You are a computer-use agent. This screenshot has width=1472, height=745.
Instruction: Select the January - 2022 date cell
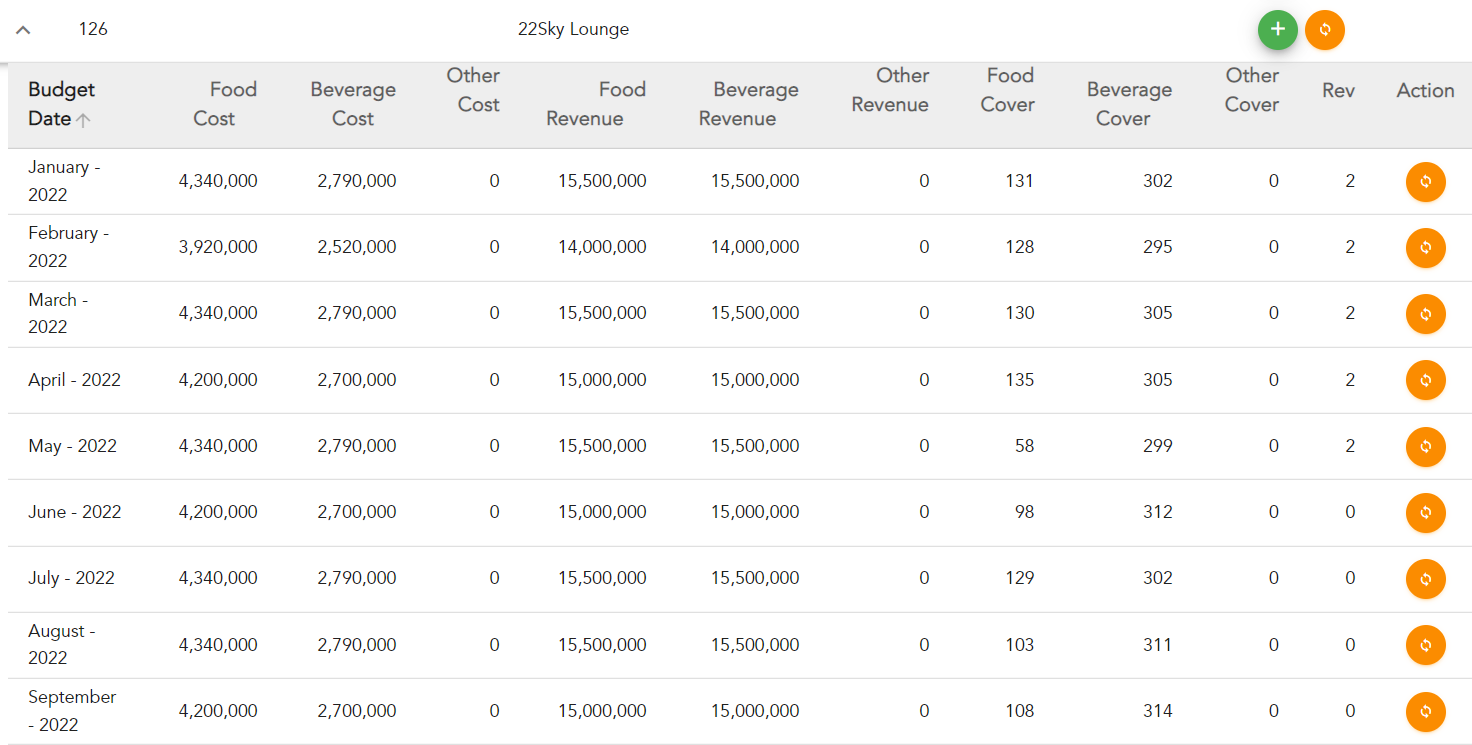64,181
